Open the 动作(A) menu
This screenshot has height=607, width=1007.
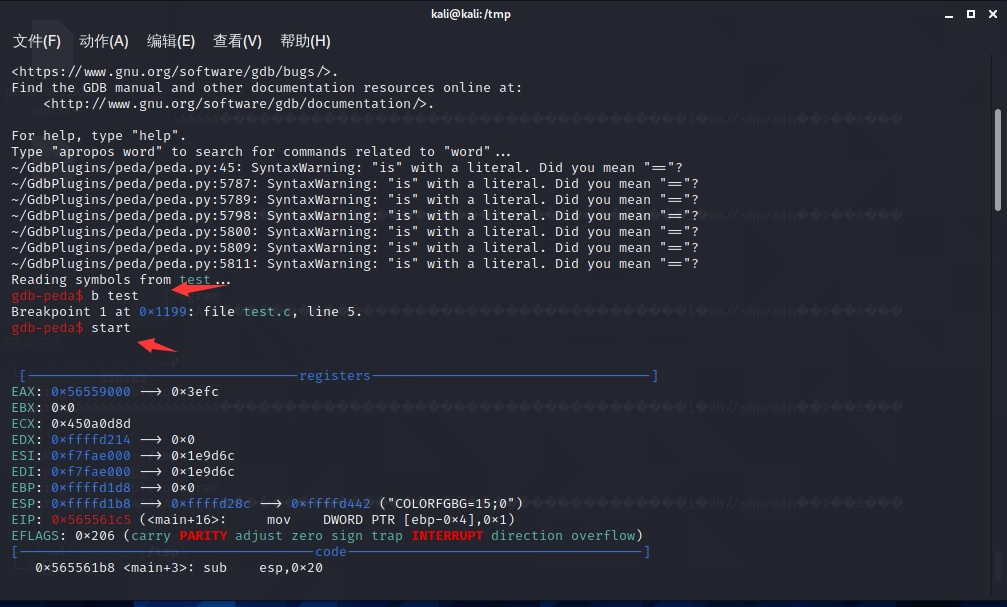[104, 41]
